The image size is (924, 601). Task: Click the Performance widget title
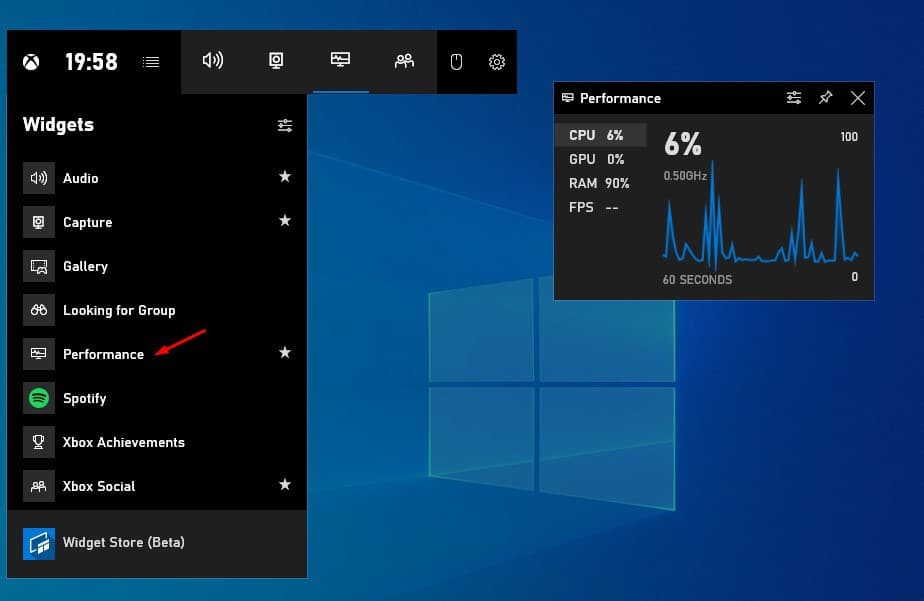(x=621, y=98)
